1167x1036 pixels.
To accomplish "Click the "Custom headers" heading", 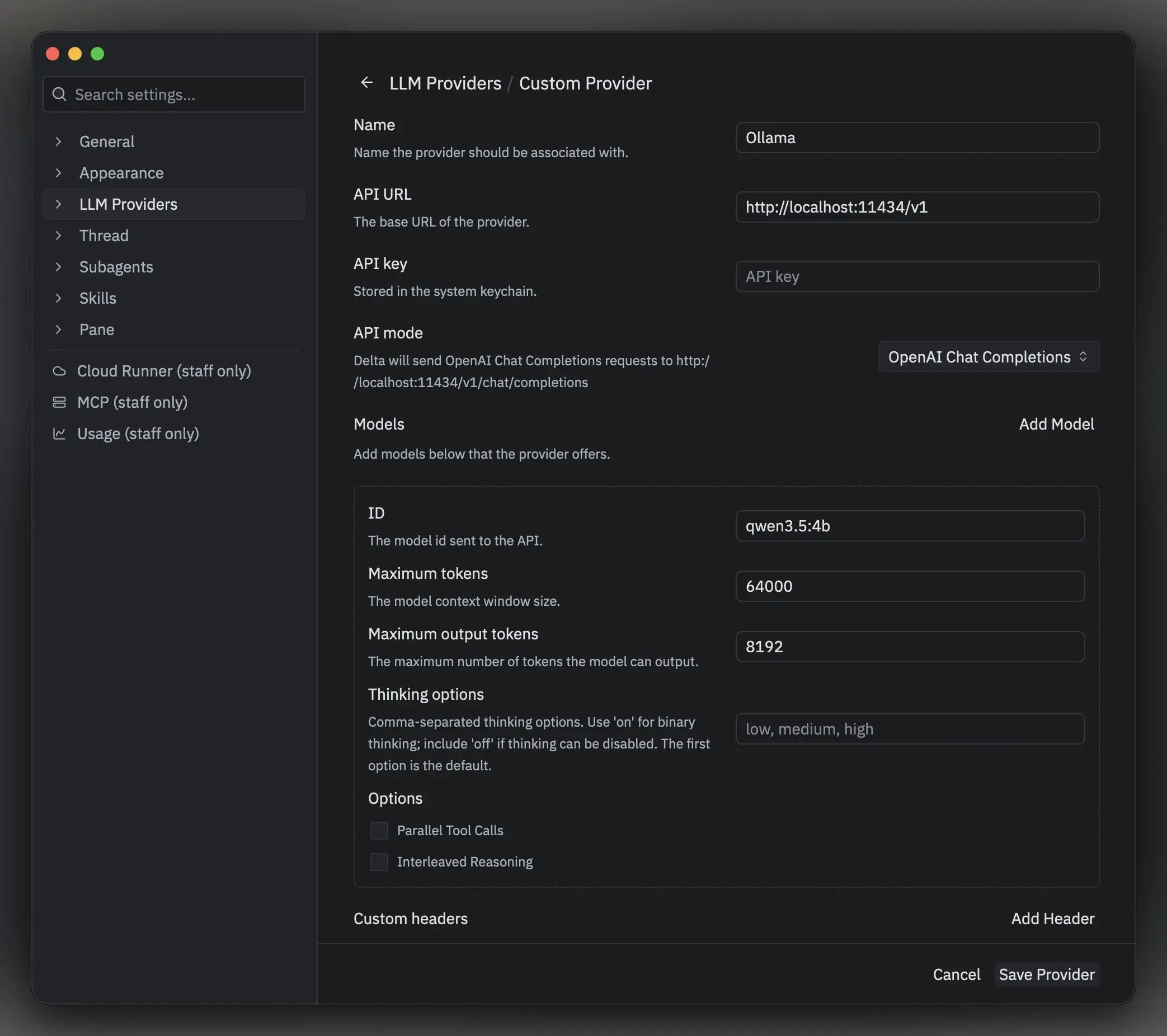I will tap(411, 919).
